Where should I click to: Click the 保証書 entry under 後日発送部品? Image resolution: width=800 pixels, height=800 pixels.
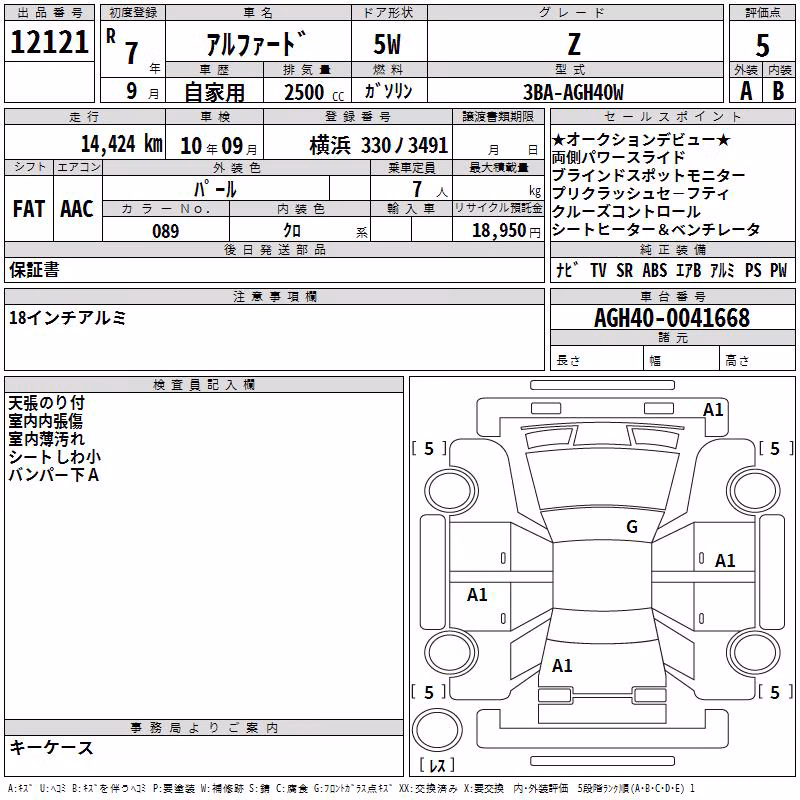pos(34,270)
